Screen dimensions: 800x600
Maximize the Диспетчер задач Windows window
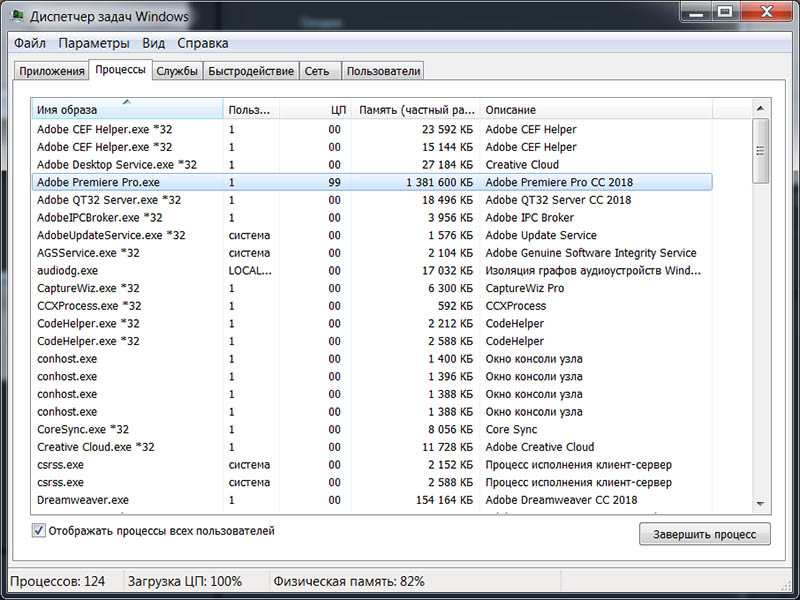tap(724, 12)
